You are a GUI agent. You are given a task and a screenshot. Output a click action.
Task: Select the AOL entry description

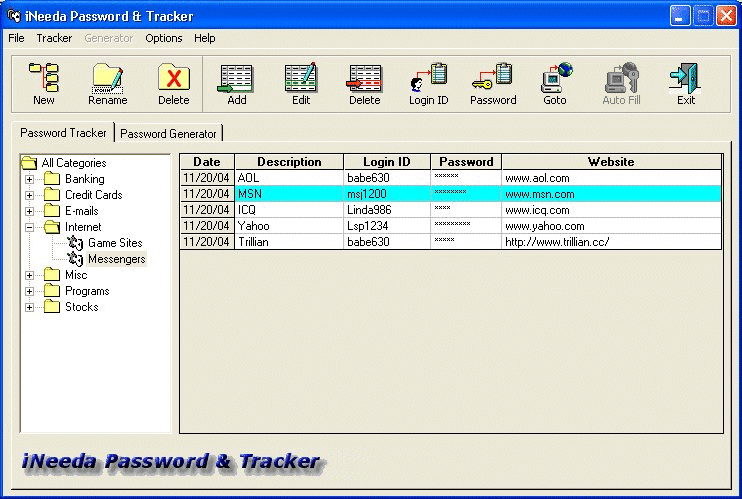point(289,178)
